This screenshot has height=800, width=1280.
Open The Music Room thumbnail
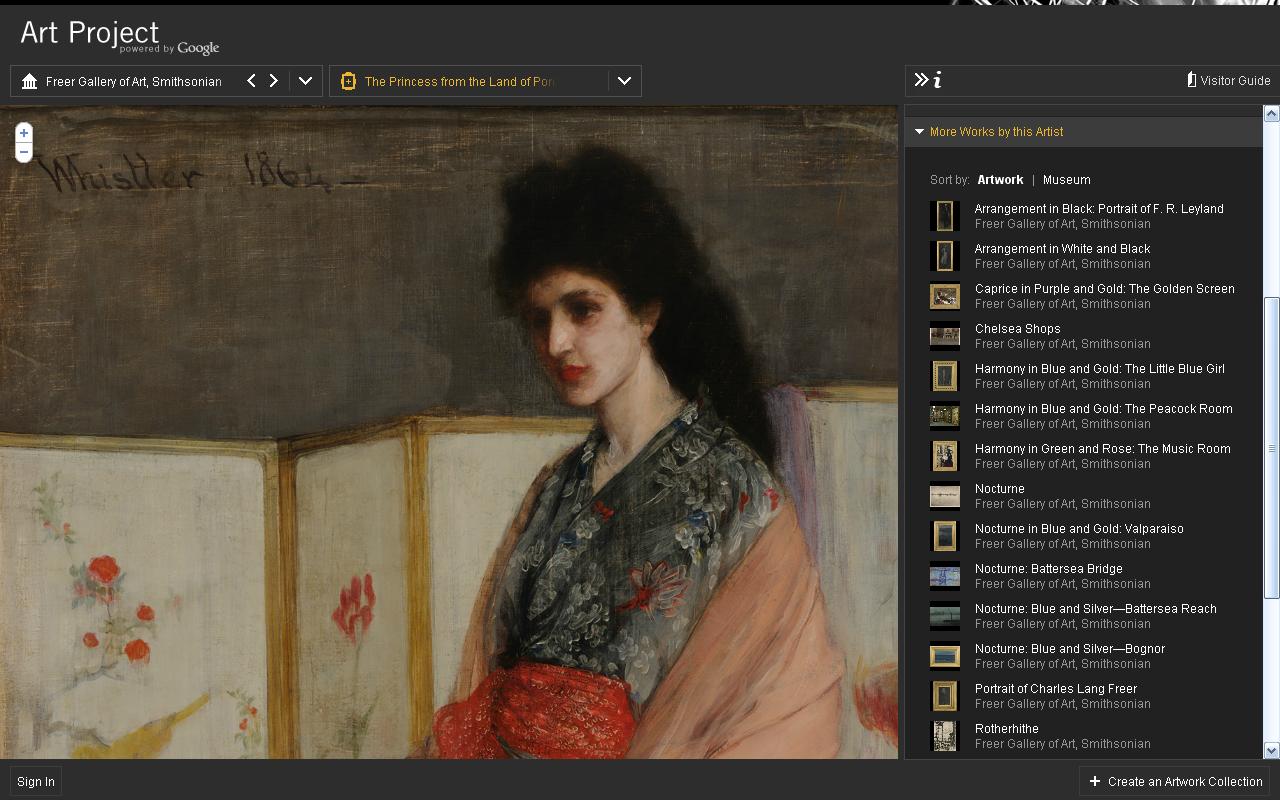[x=944, y=456]
